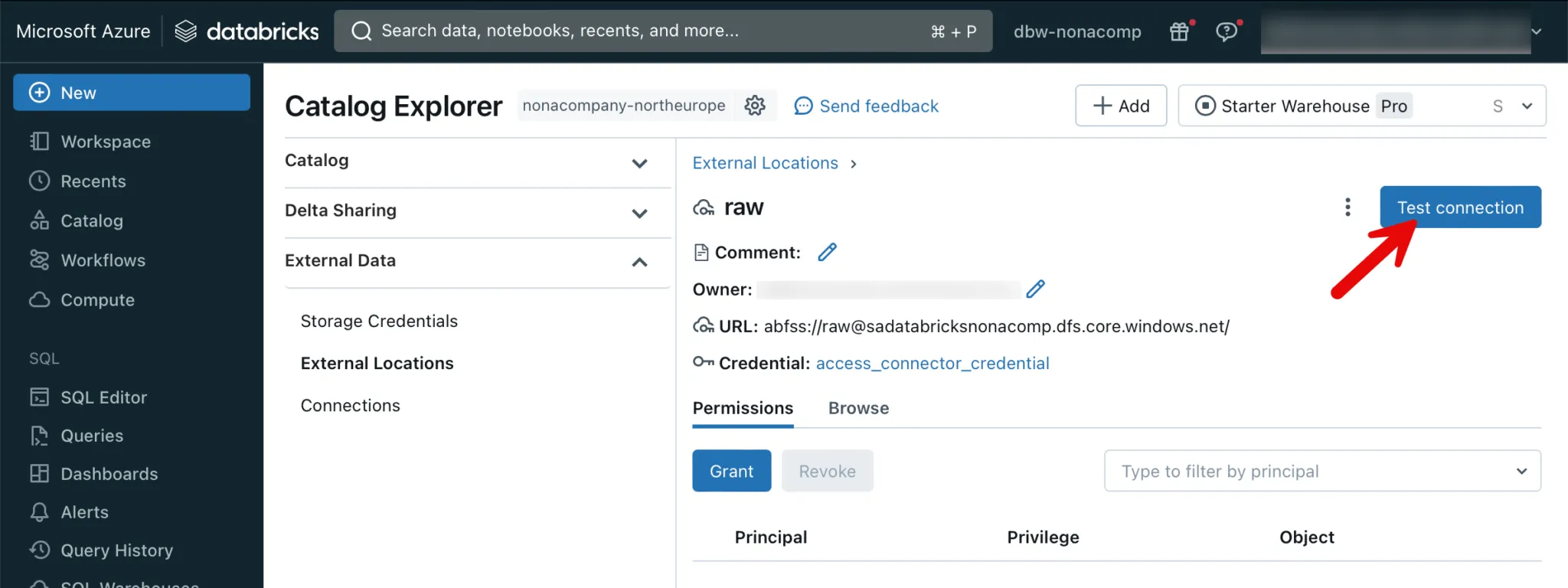The width and height of the screenshot is (1568, 588).
Task: Switch to the Browse tab
Action: pyautogui.click(x=858, y=408)
